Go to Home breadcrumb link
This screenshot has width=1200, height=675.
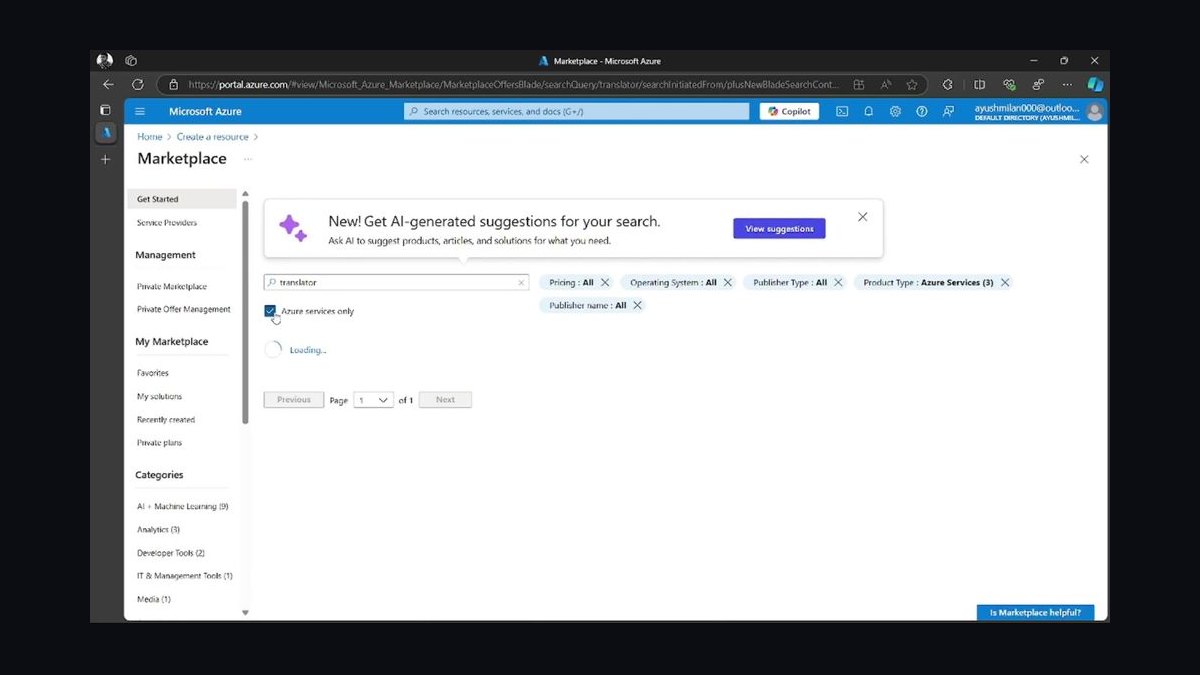pos(150,137)
